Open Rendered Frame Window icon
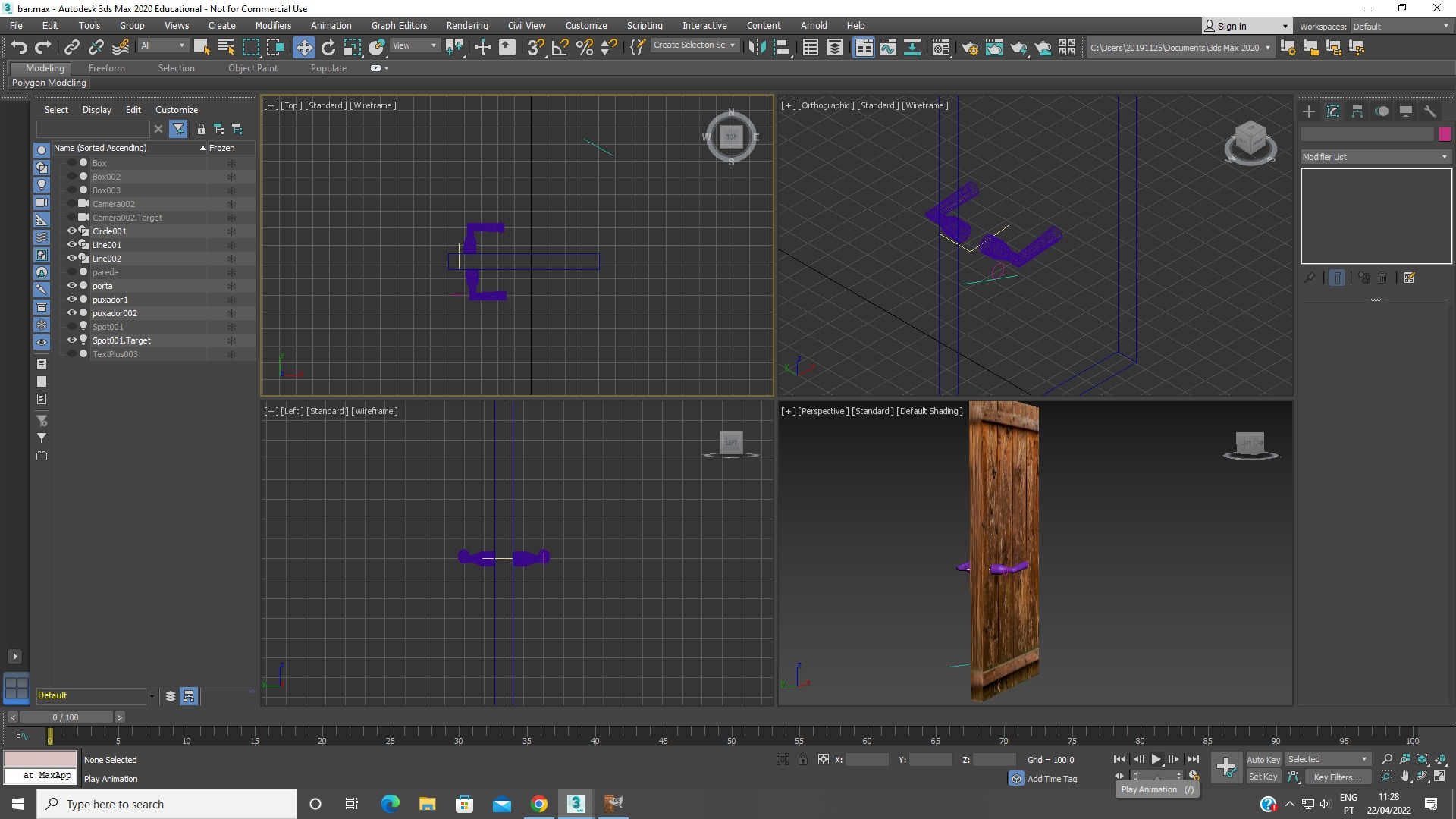1456x819 pixels. click(x=994, y=47)
